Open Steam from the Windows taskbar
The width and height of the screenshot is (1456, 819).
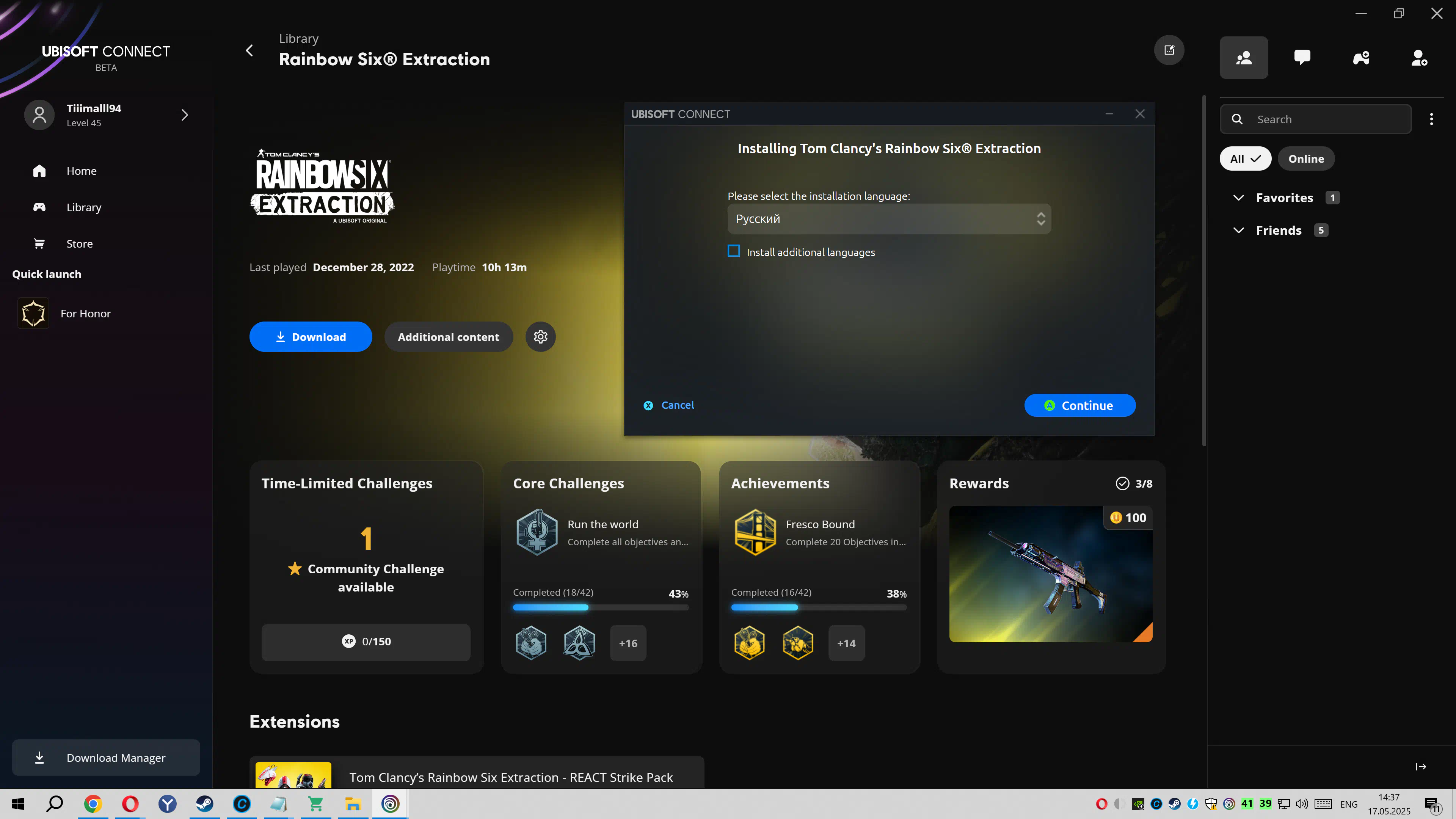(205, 804)
